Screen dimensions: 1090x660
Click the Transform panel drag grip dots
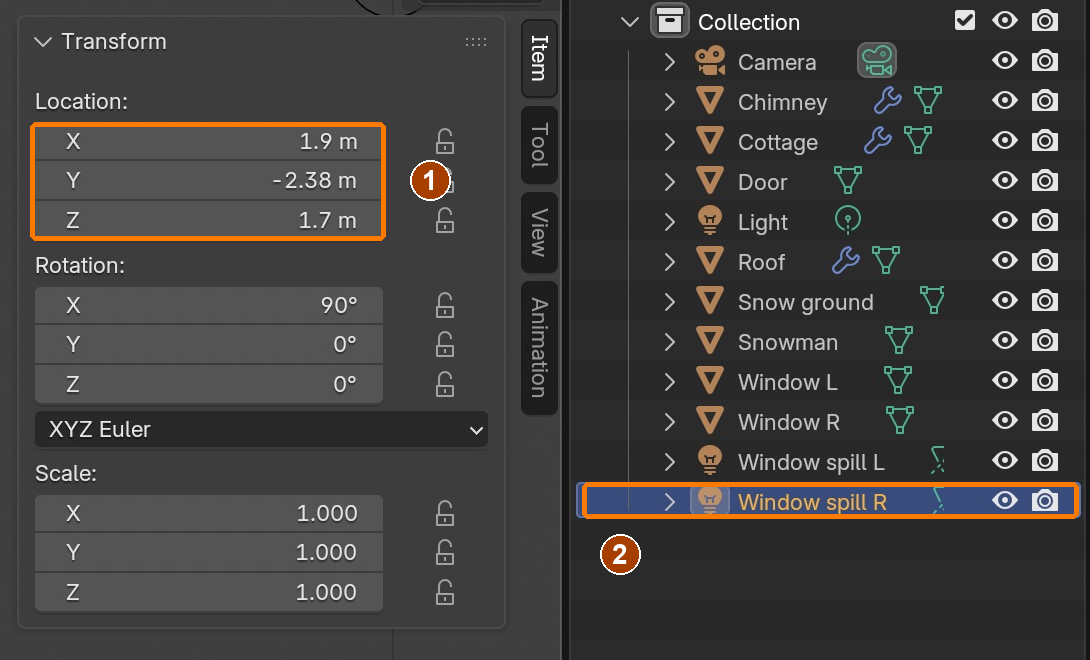click(x=475, y=42)
